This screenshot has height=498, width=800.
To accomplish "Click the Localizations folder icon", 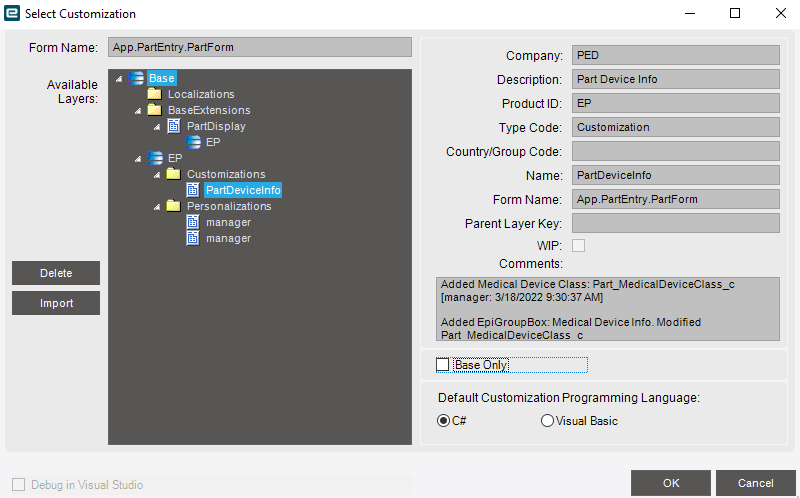I will tap(155, 94).
